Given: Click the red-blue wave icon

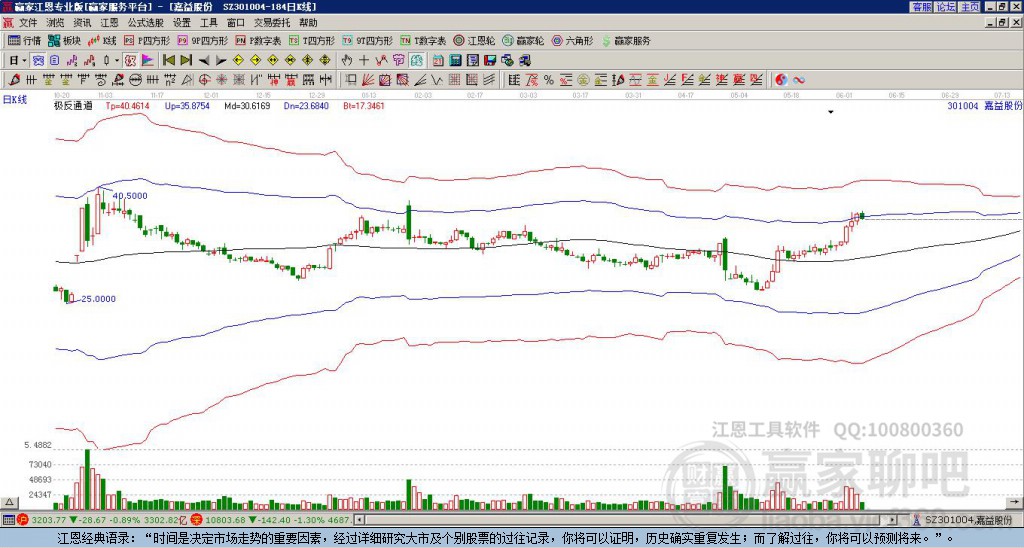Looking at the screenshot, I should pos(798,80).
